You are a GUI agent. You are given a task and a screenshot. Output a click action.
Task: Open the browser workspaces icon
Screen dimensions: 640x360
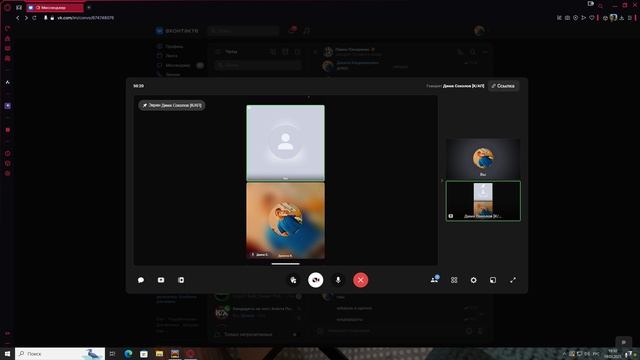(x=19, y=7)
